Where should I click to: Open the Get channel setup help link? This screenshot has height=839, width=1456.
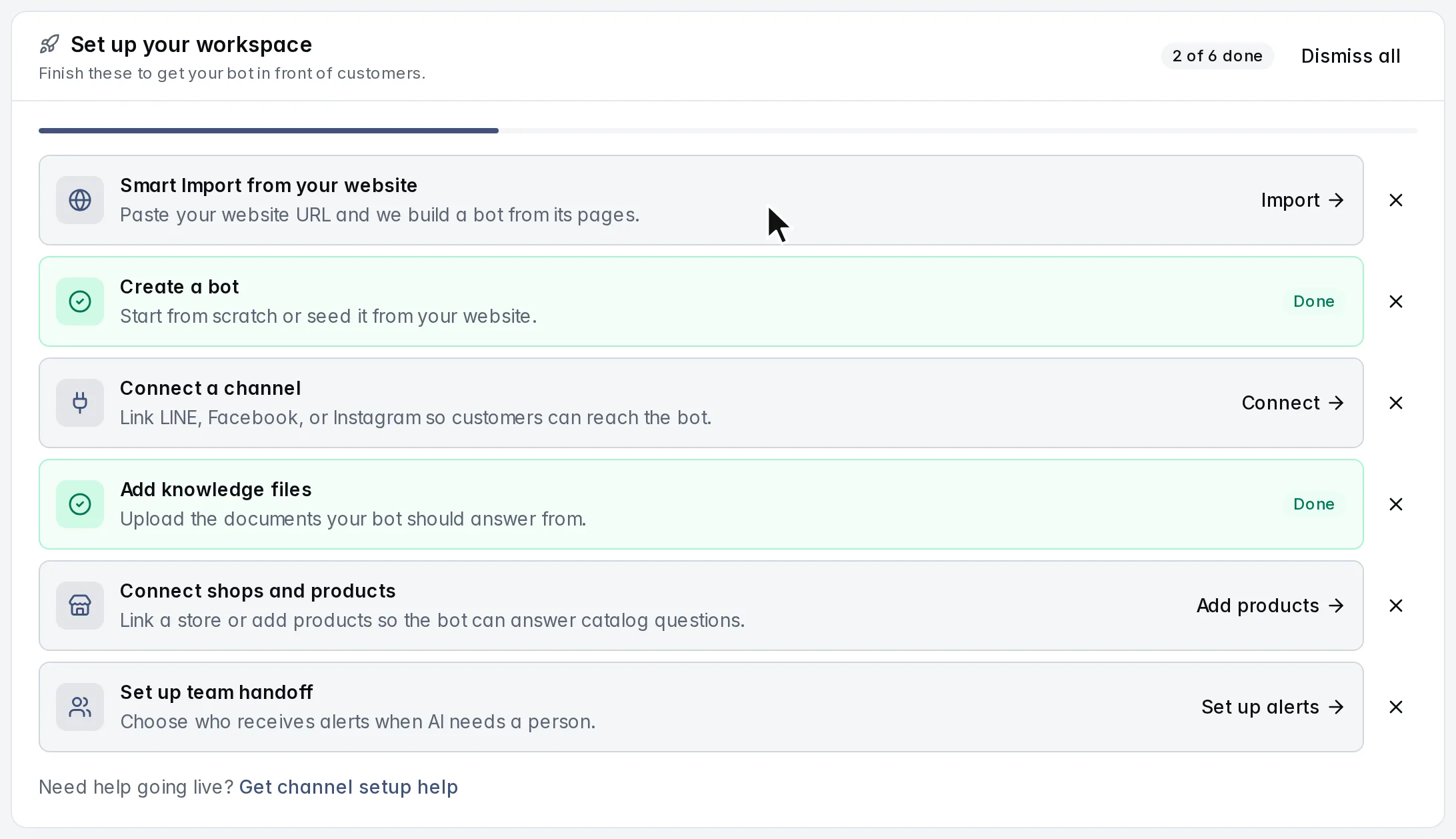click(x=348, y=787)
